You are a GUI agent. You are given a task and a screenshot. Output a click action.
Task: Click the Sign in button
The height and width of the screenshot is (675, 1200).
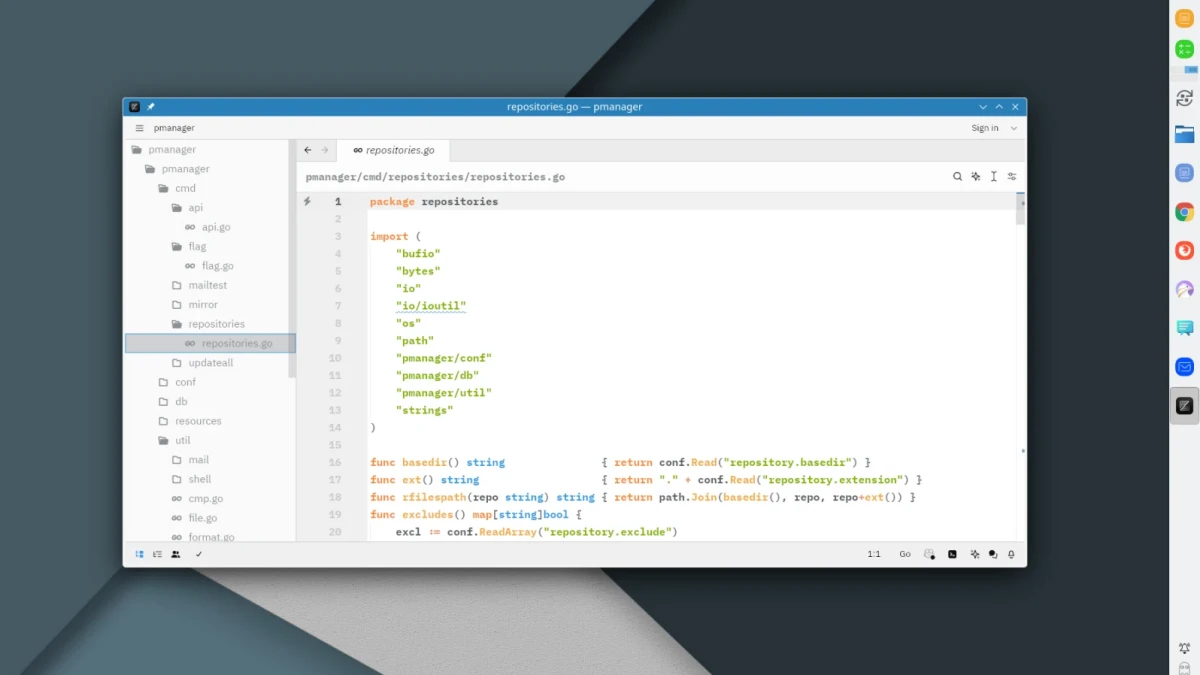tap(984, 128)
